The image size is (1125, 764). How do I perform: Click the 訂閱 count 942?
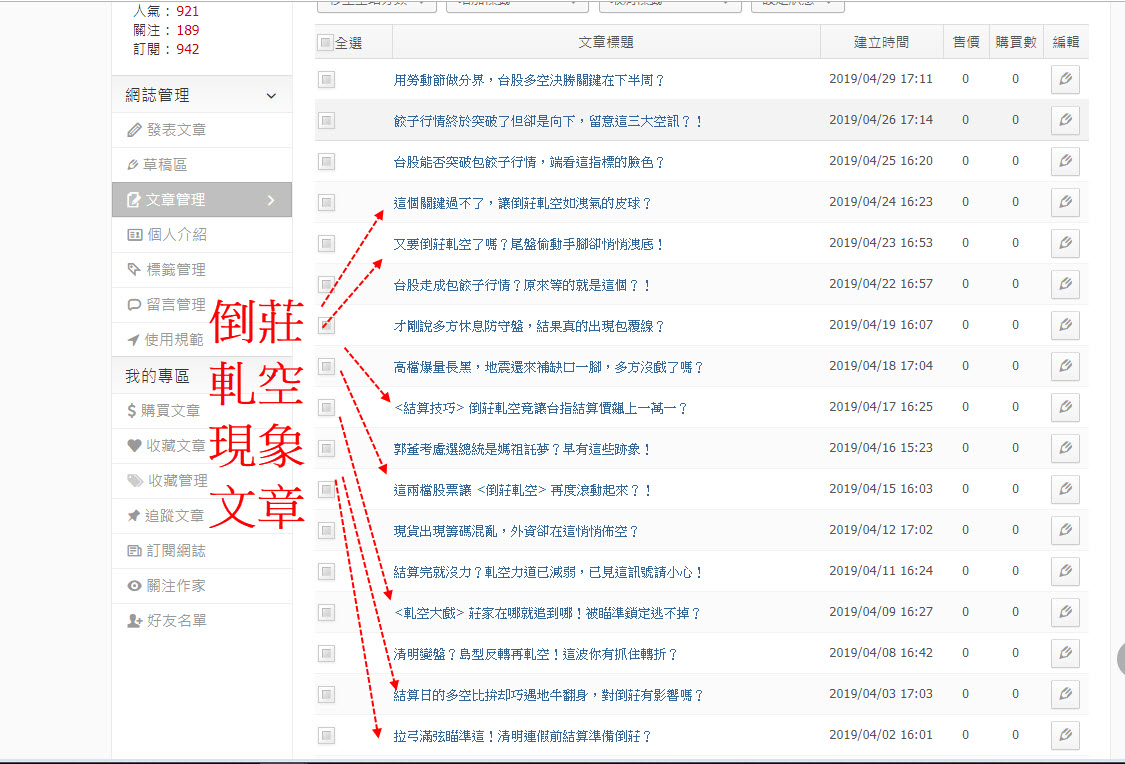coord(188,49)
